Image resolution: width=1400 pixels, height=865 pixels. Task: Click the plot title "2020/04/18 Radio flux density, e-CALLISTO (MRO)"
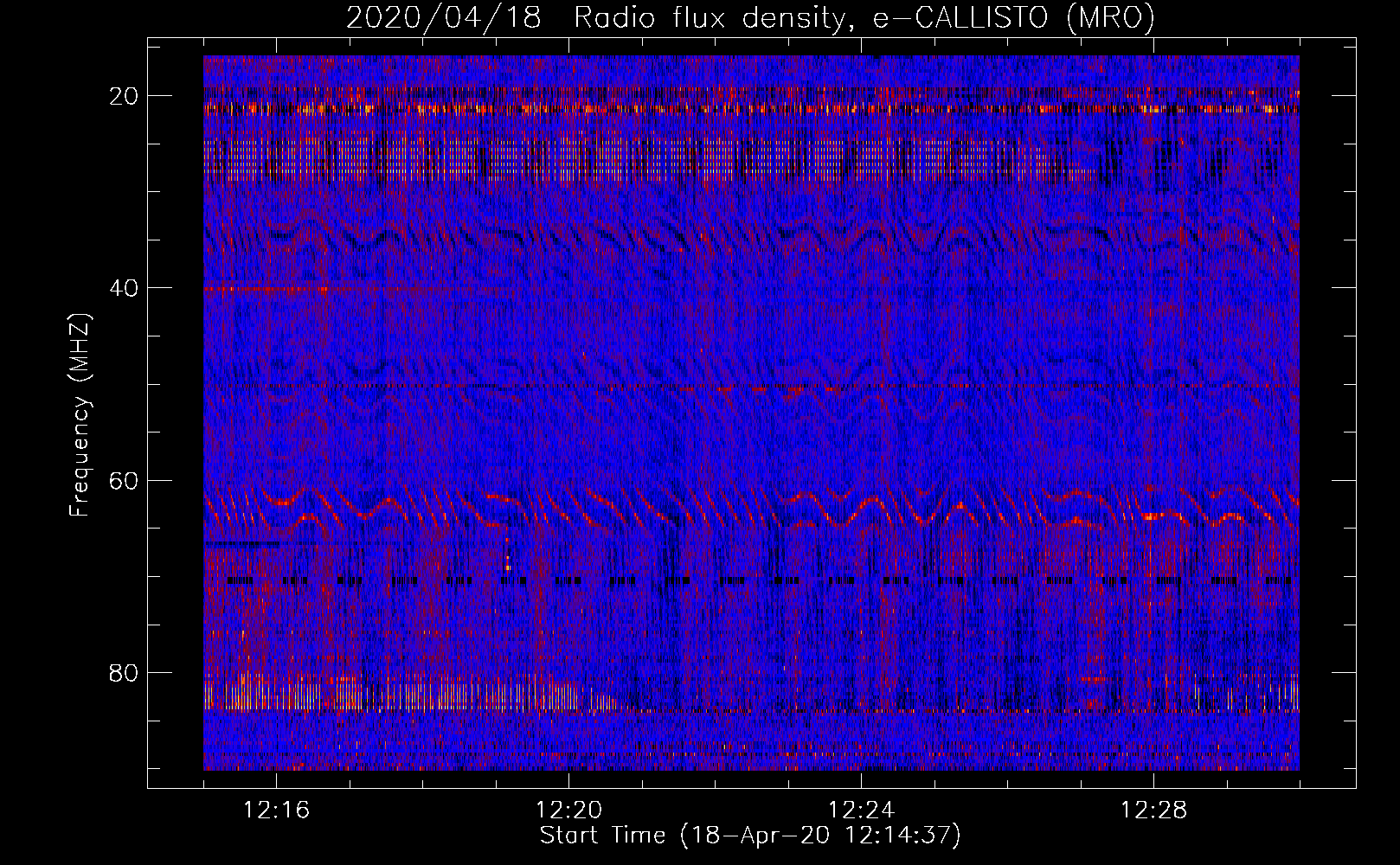tap(750, 18)
